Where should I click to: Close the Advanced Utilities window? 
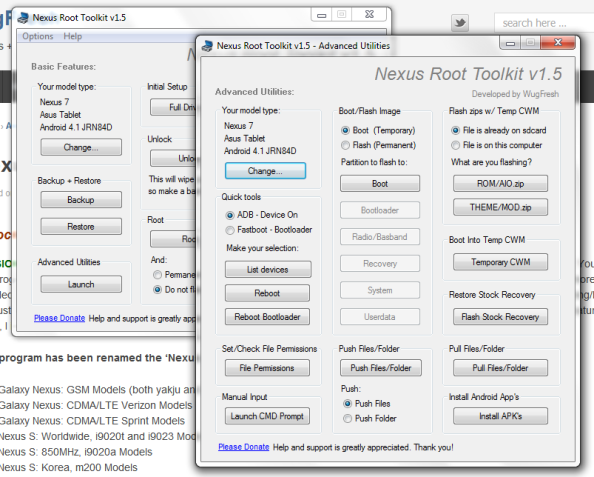tap(558, 43)
